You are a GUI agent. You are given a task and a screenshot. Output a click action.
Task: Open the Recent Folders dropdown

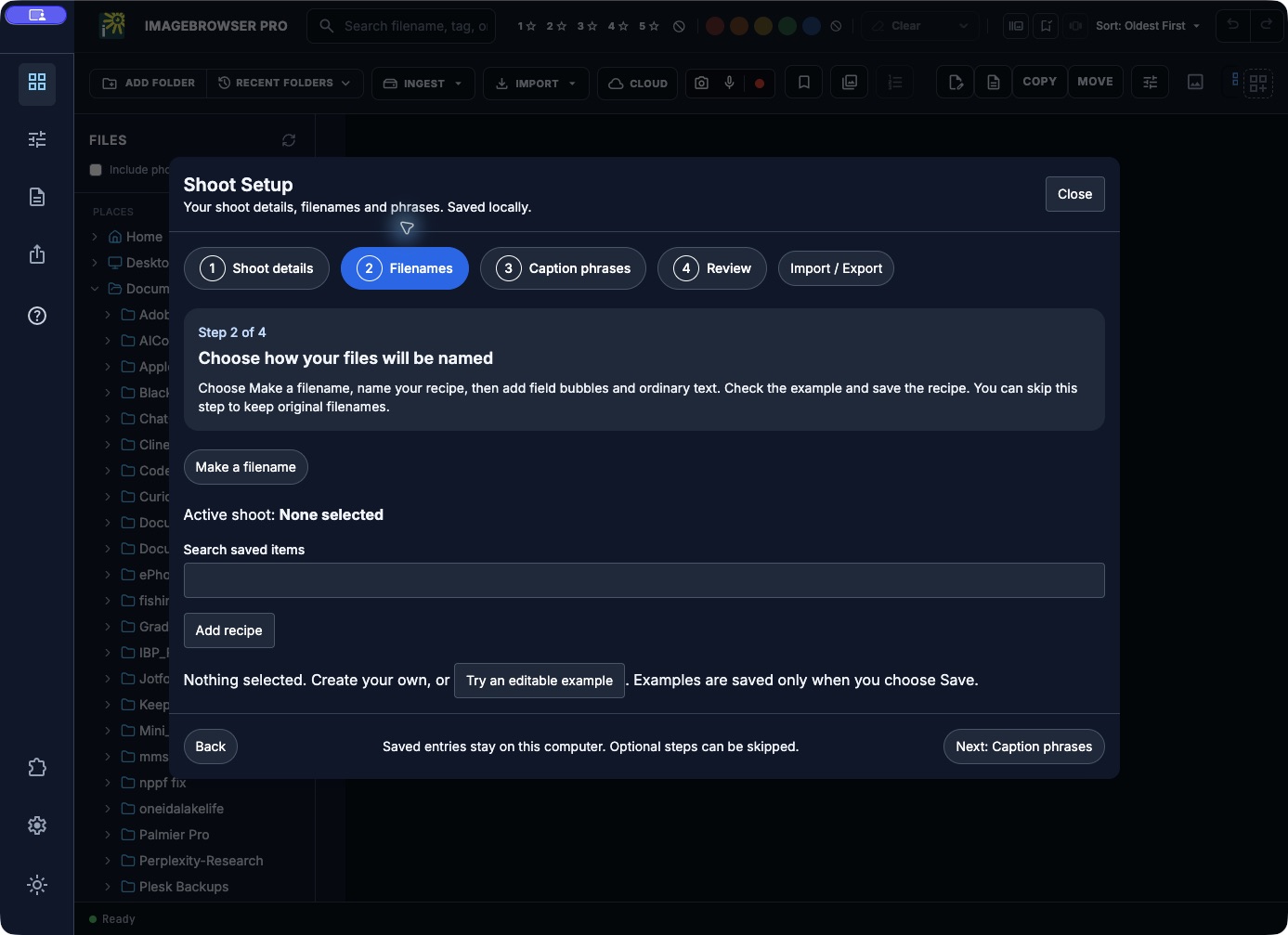[x=284, y=83]
